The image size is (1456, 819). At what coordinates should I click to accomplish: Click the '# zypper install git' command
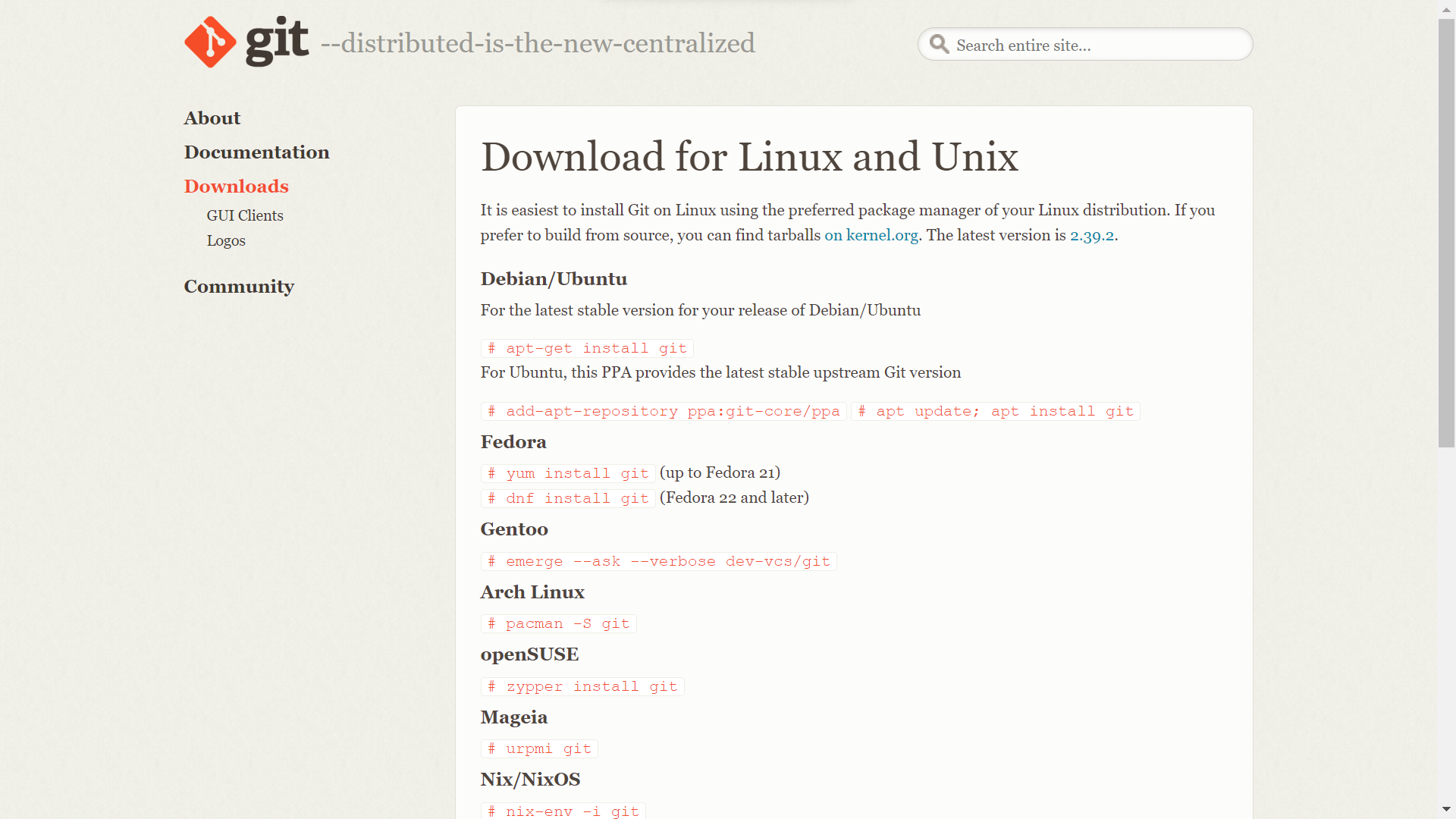(582, 686)
